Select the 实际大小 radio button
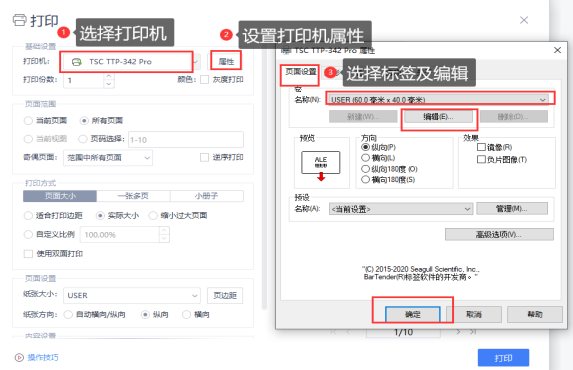 (x=100, y=216)
